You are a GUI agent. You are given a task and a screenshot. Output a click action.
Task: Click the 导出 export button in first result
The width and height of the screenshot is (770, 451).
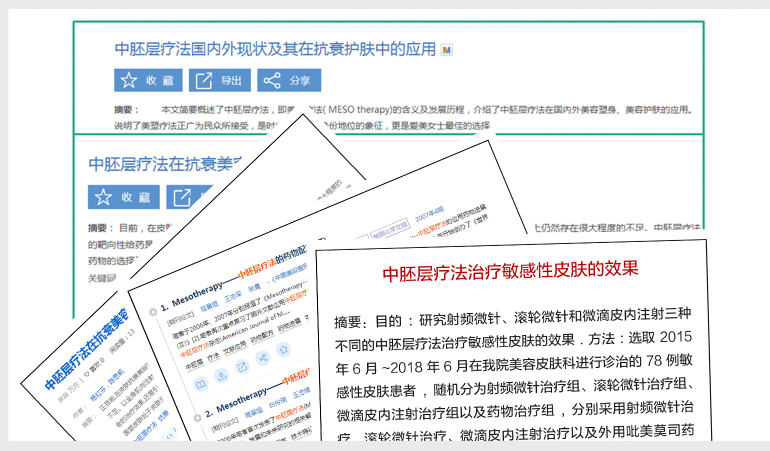(218, 81)
